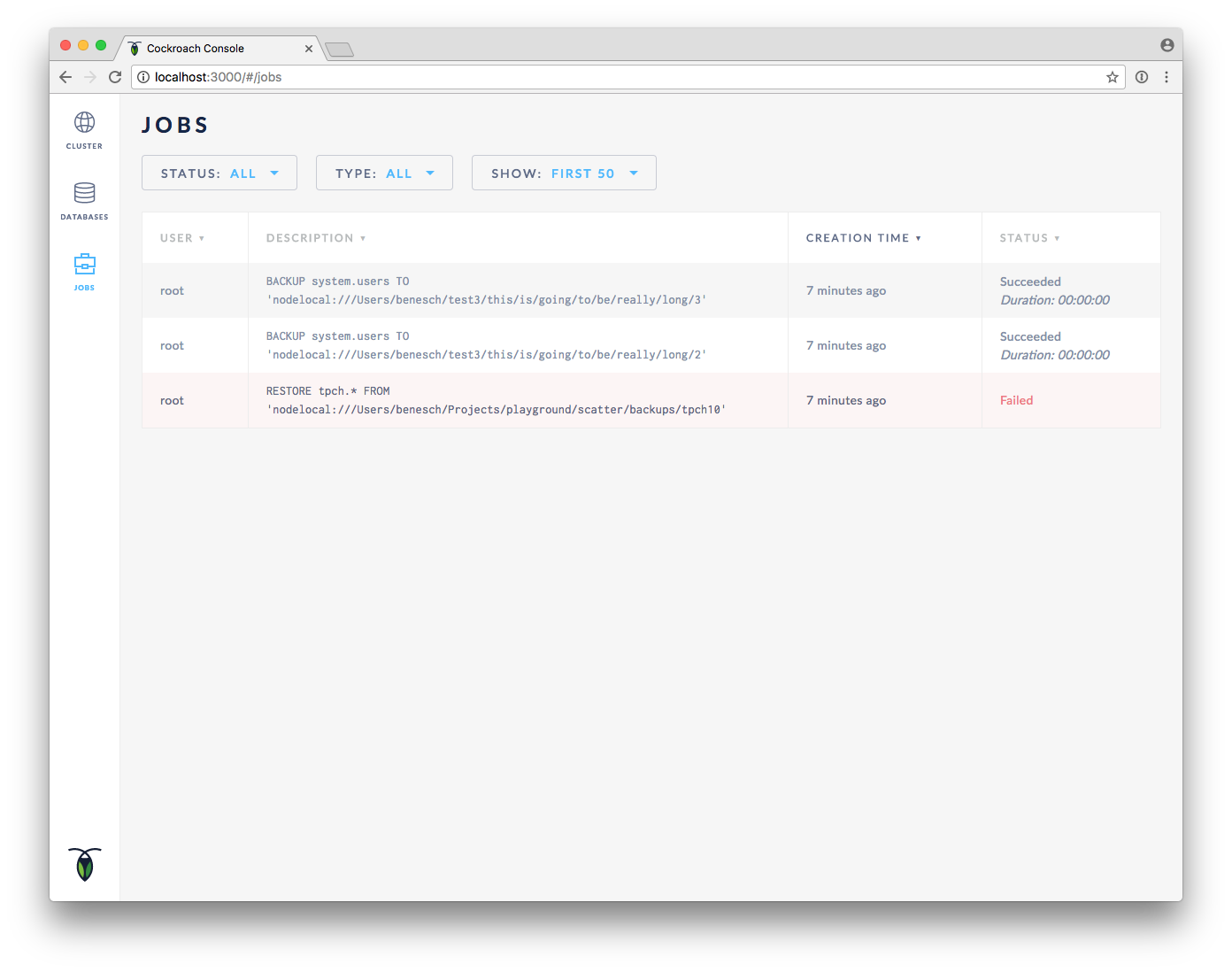
Task: Click the cockroach favicon on the browser tab
Action: (x=134, y=48)
